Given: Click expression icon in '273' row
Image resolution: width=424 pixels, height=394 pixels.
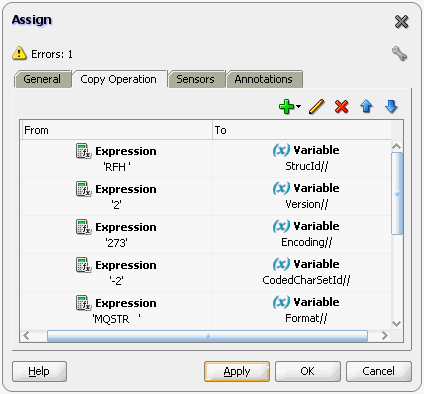Looking at the screenshot, I should 83,227.
